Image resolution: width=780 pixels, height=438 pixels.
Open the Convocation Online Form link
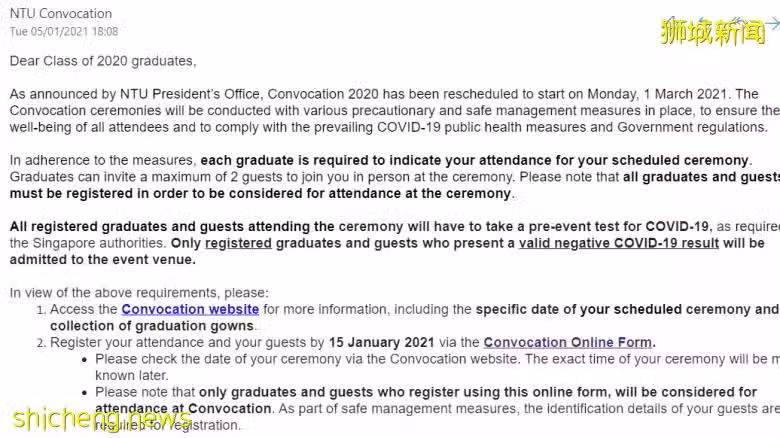pyautogui.click(x=568, y=342)
